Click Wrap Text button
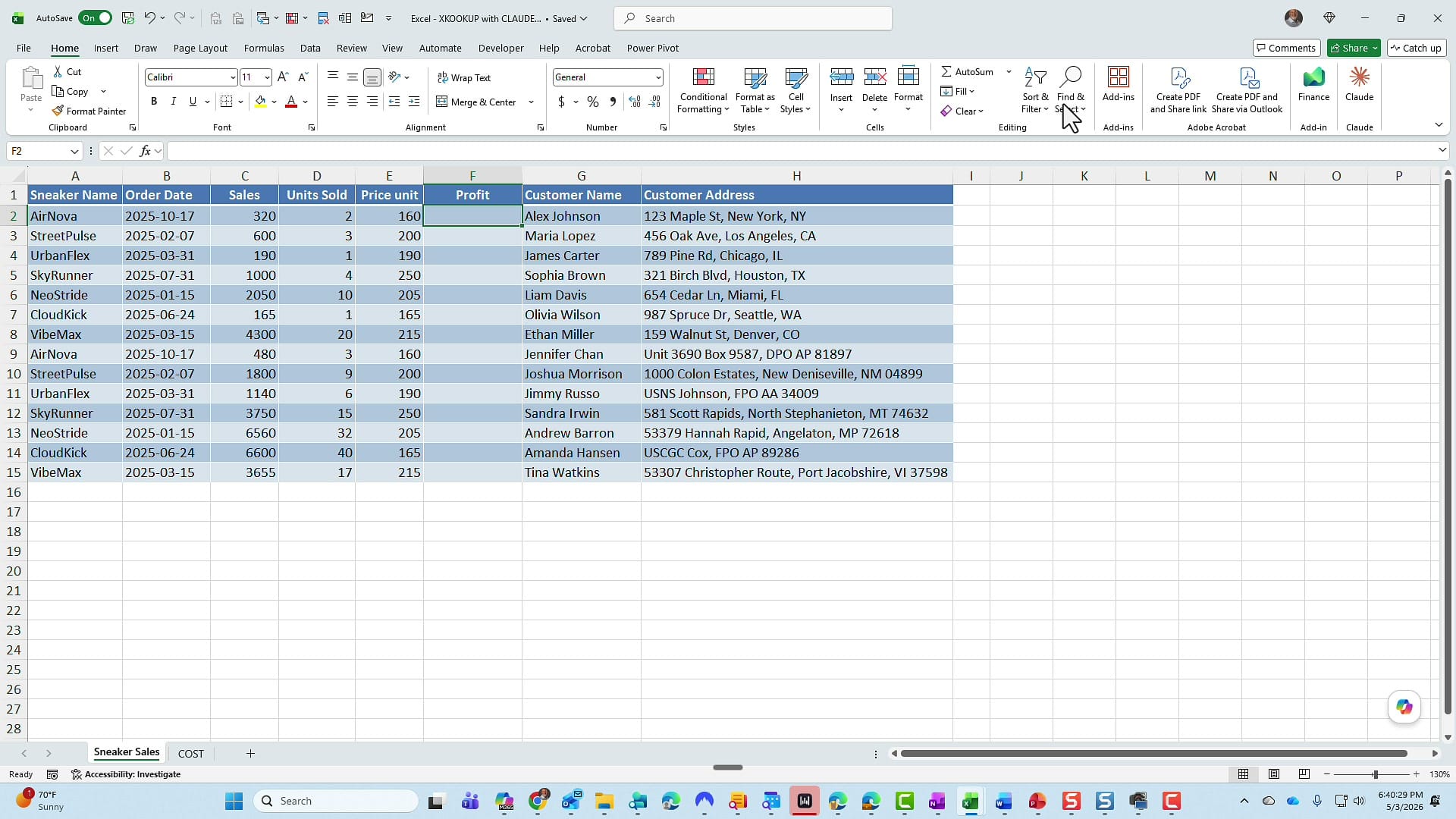The image size is (1456, 819). 464,77
